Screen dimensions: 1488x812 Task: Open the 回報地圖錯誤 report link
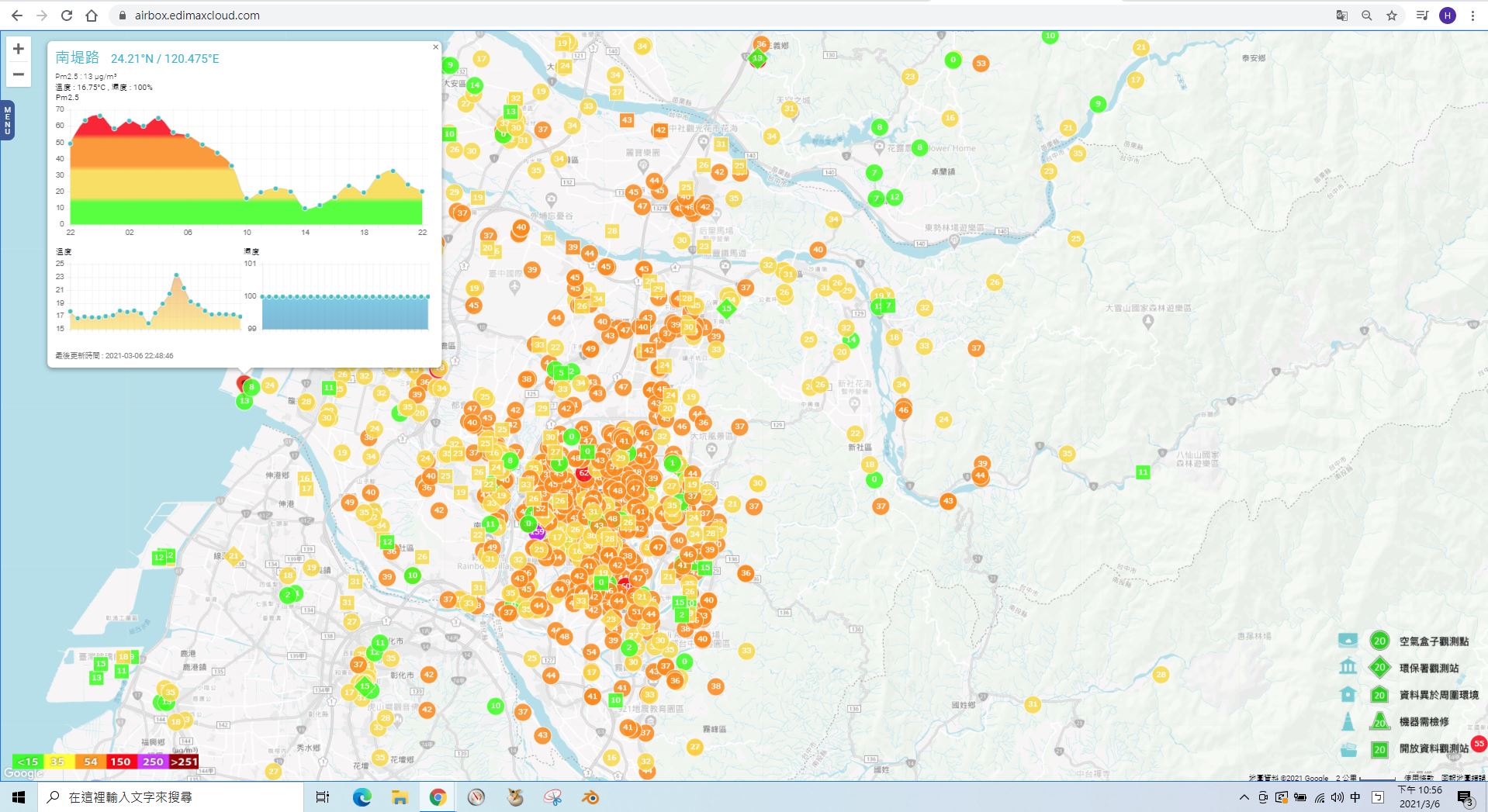tap(1463, 777)
